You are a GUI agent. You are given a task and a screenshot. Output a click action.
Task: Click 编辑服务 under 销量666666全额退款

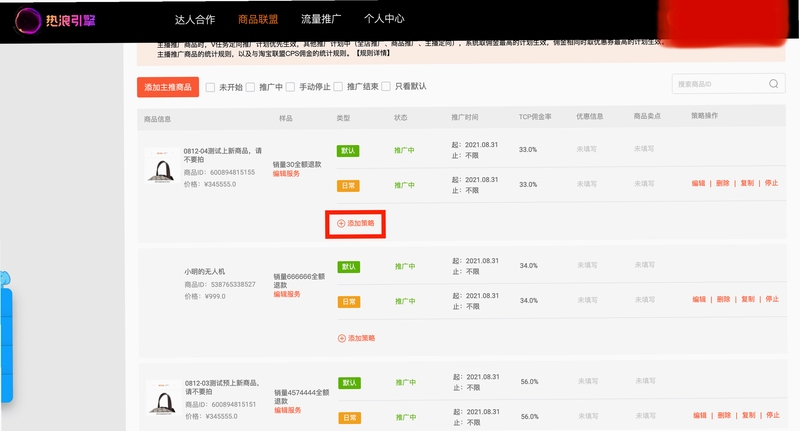(287, 294)
